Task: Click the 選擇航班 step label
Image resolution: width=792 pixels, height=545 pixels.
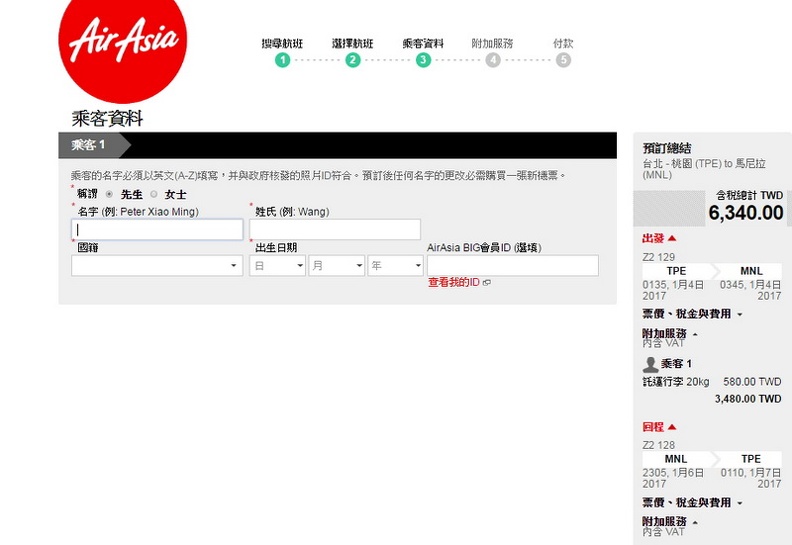Action: [x=353, y=43]
